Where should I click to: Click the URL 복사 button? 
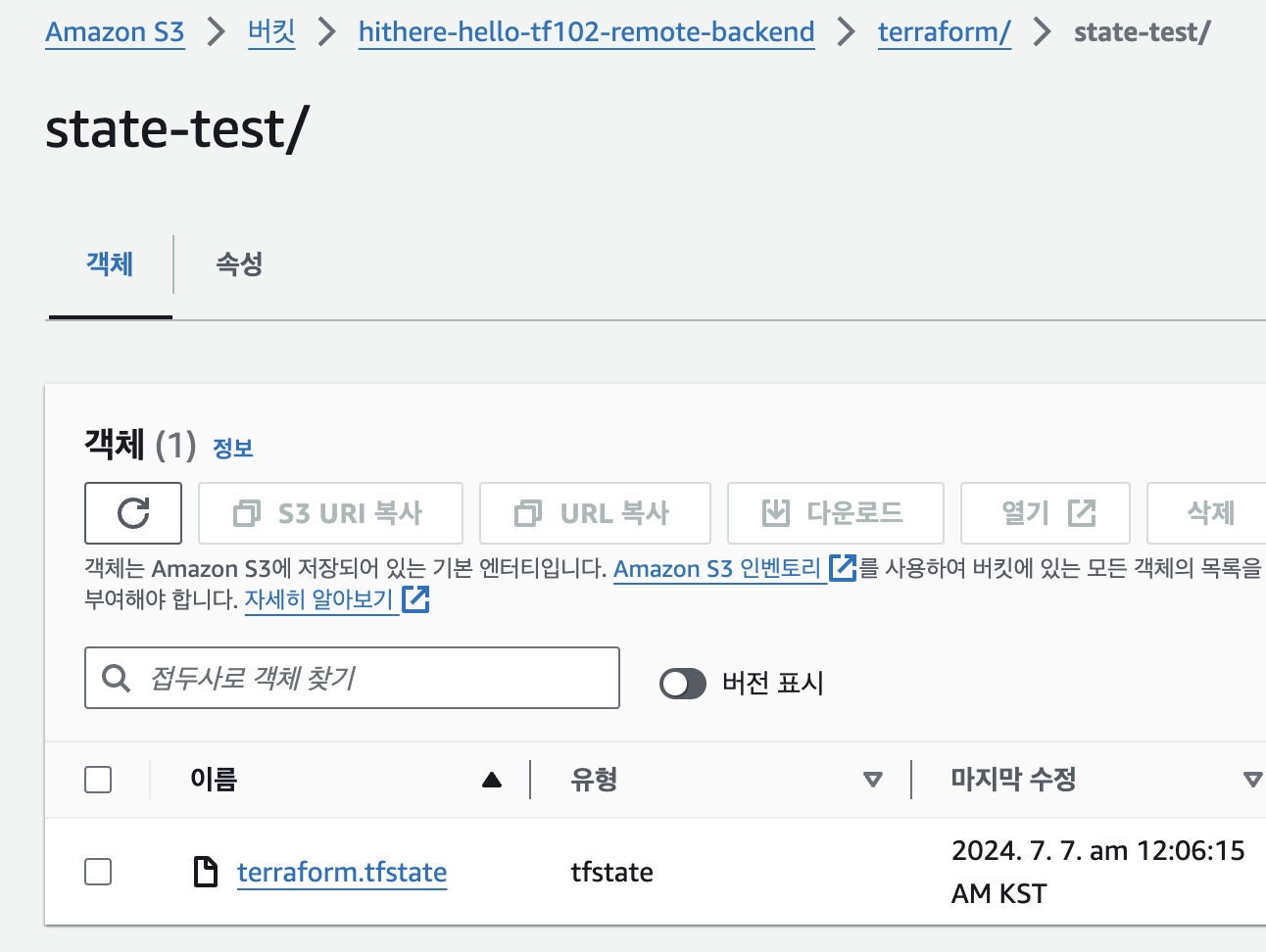pyautogui.click(x=595, y=512)
